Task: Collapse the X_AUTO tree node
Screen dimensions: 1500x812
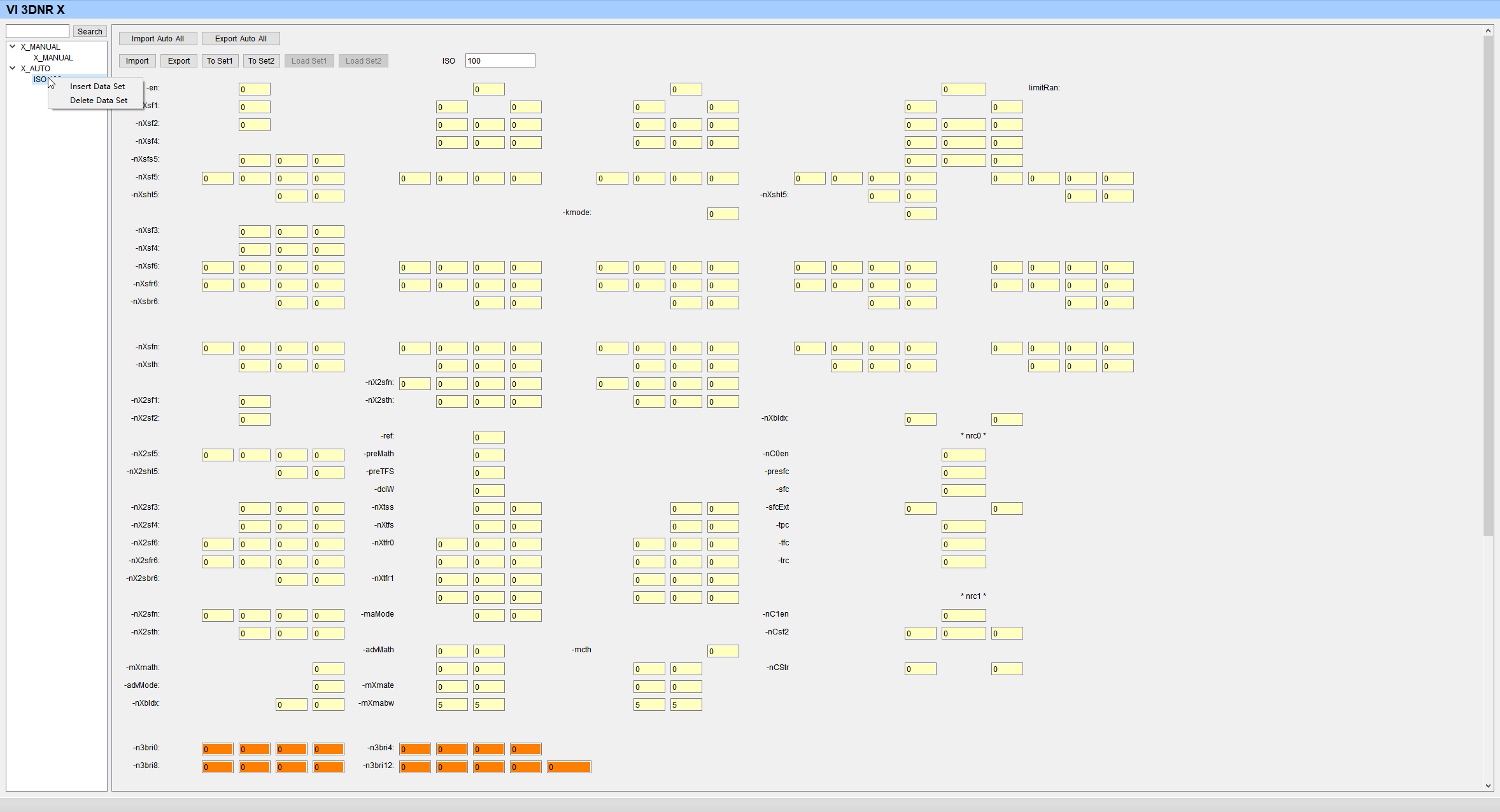Action: pyautogui.click(x=12, y=68)
